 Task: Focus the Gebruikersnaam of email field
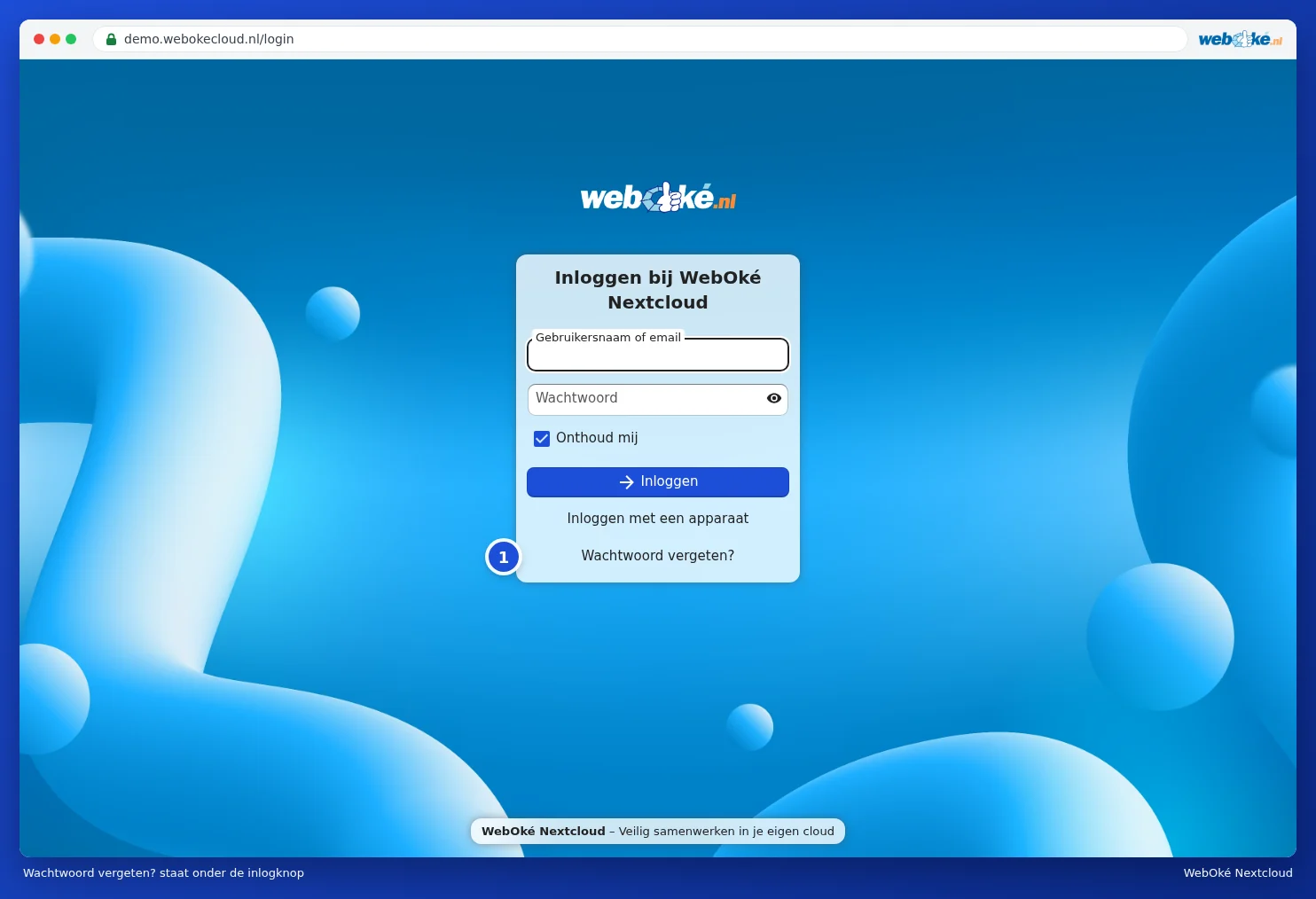(x=658, y=355)
